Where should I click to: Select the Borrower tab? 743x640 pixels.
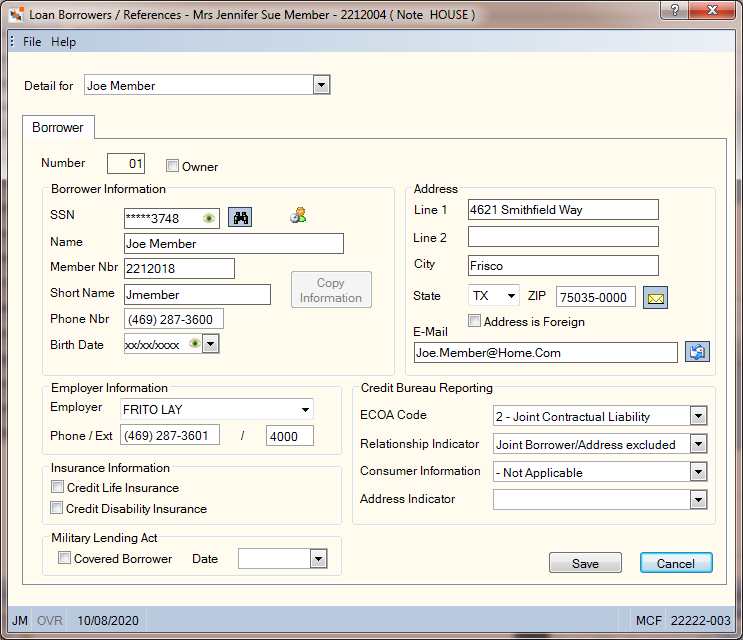click(x=58, y=127)
